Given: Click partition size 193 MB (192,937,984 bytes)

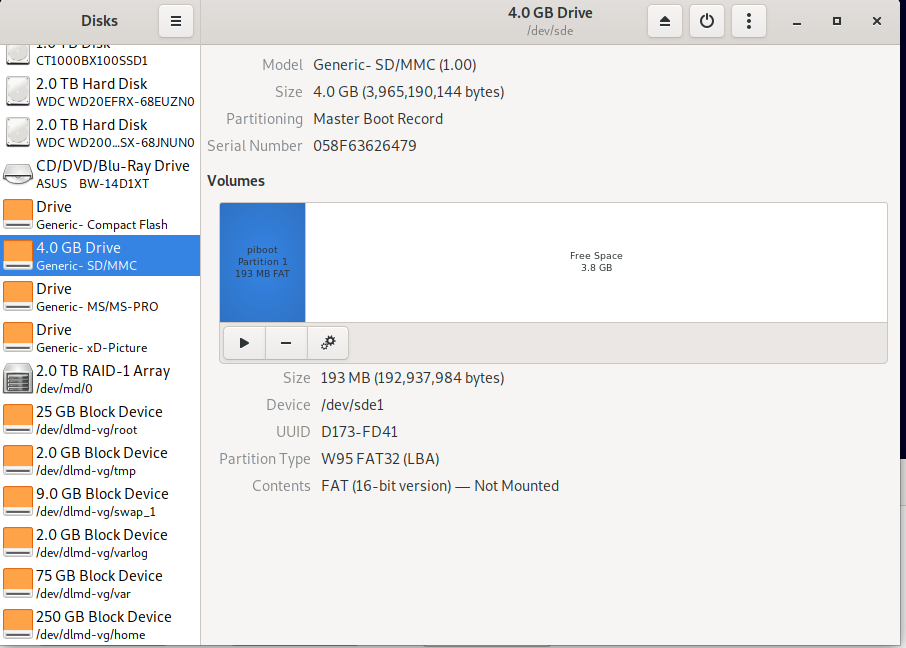Looking at the screenshot, I should [x=413, y=378].
